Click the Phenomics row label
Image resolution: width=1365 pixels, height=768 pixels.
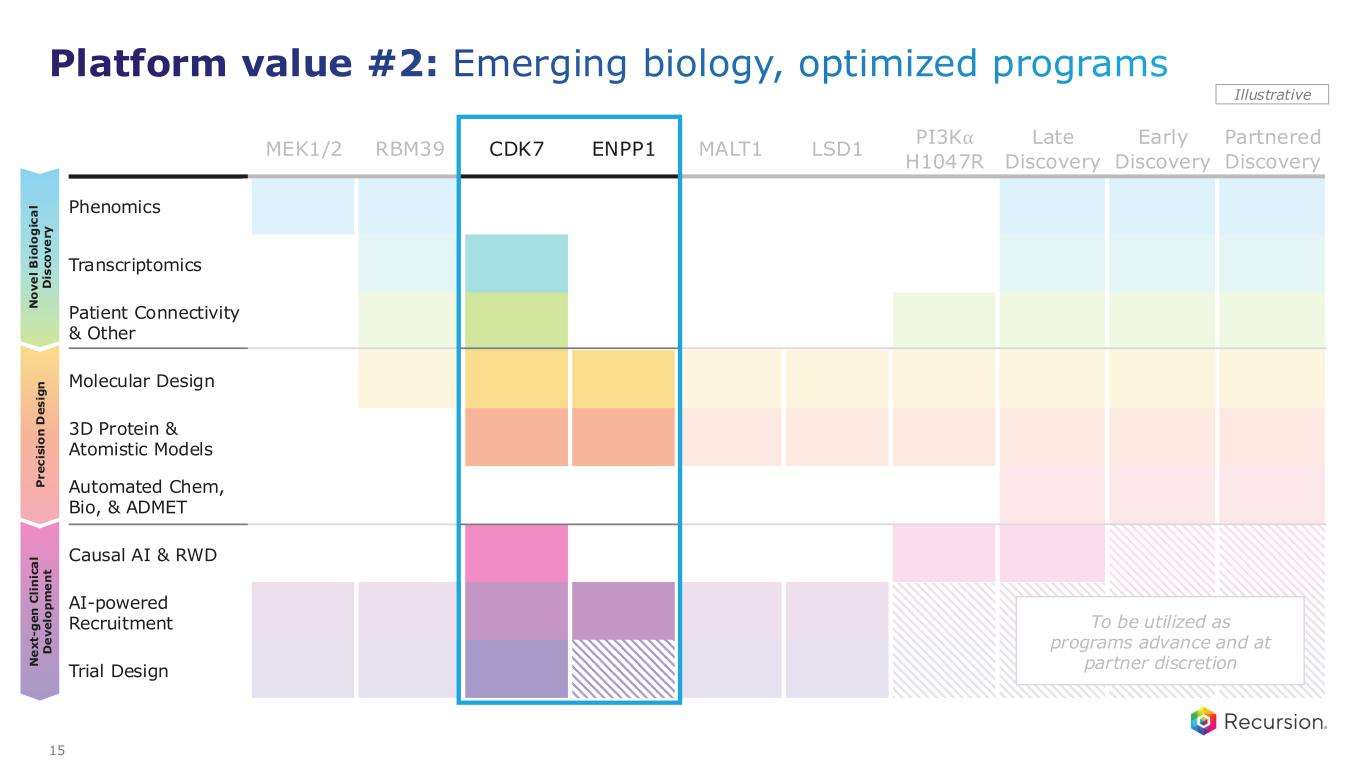click(114, 207)
